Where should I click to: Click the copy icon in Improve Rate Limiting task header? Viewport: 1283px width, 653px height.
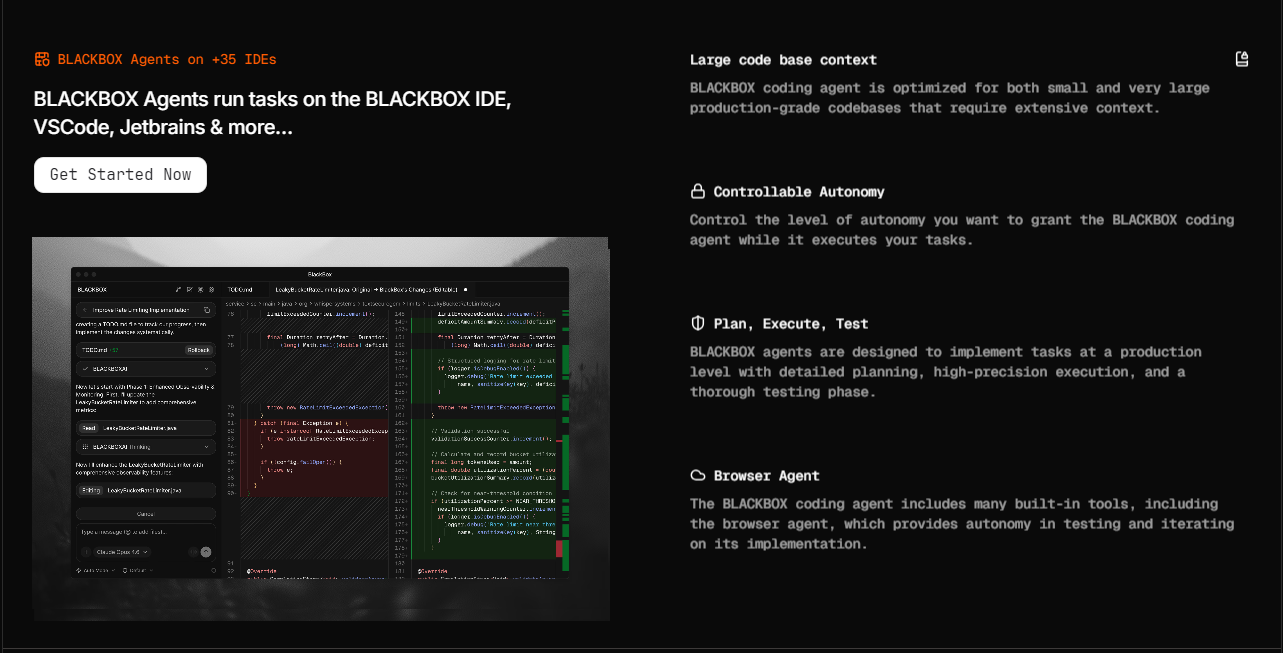tap(207, 310)
